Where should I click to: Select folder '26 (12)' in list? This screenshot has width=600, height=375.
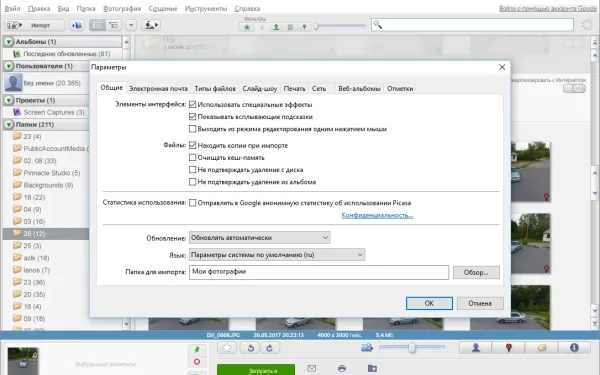(46, 233)
